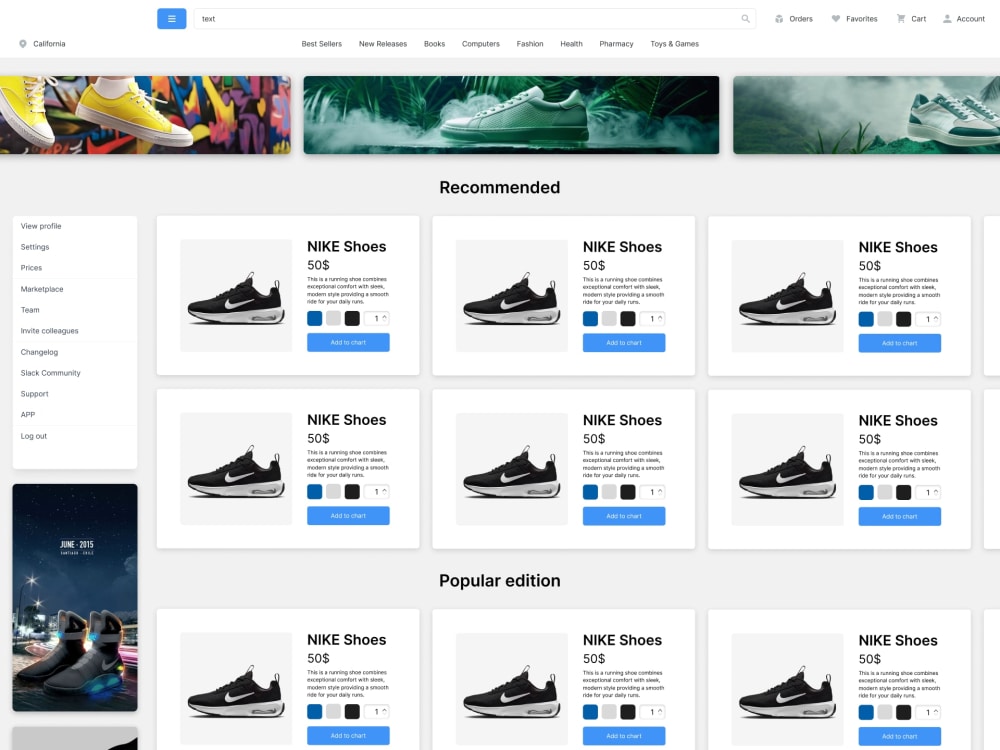Open the Pharmacy category
1000x750 pixels.
click(616, 44)
